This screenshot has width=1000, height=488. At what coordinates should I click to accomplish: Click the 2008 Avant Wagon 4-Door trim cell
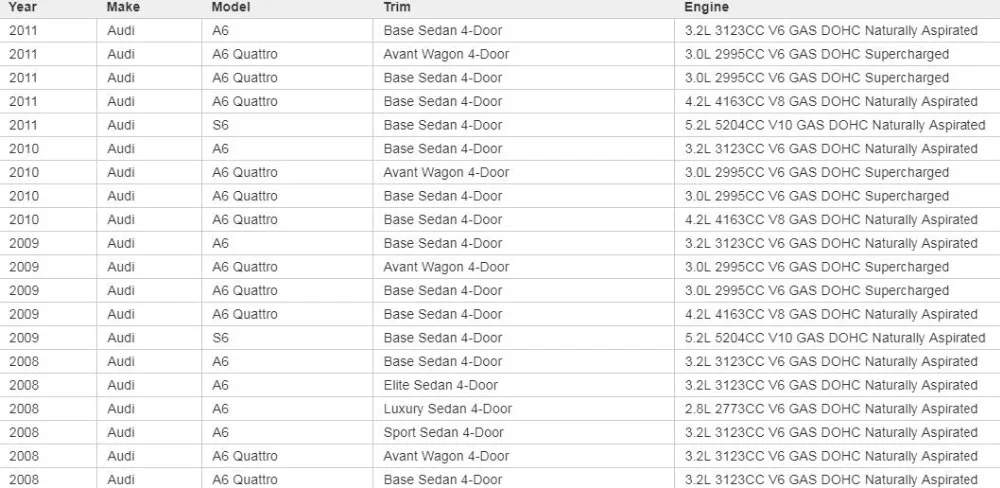[523, 455]
